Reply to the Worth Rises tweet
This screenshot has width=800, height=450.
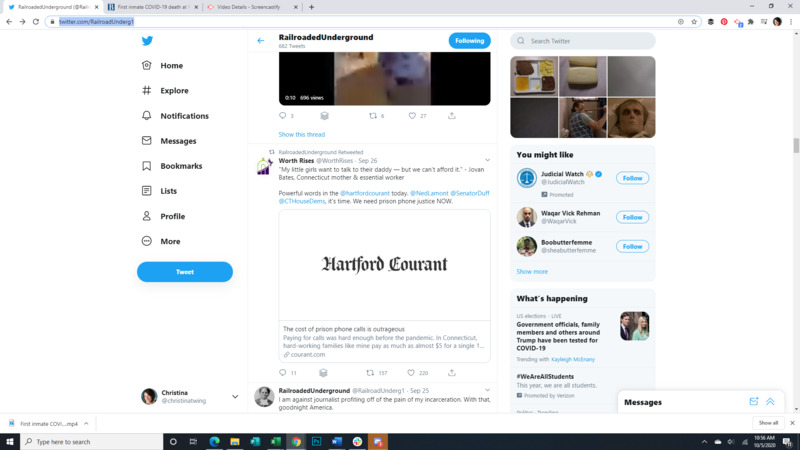[x=283, y=373]
